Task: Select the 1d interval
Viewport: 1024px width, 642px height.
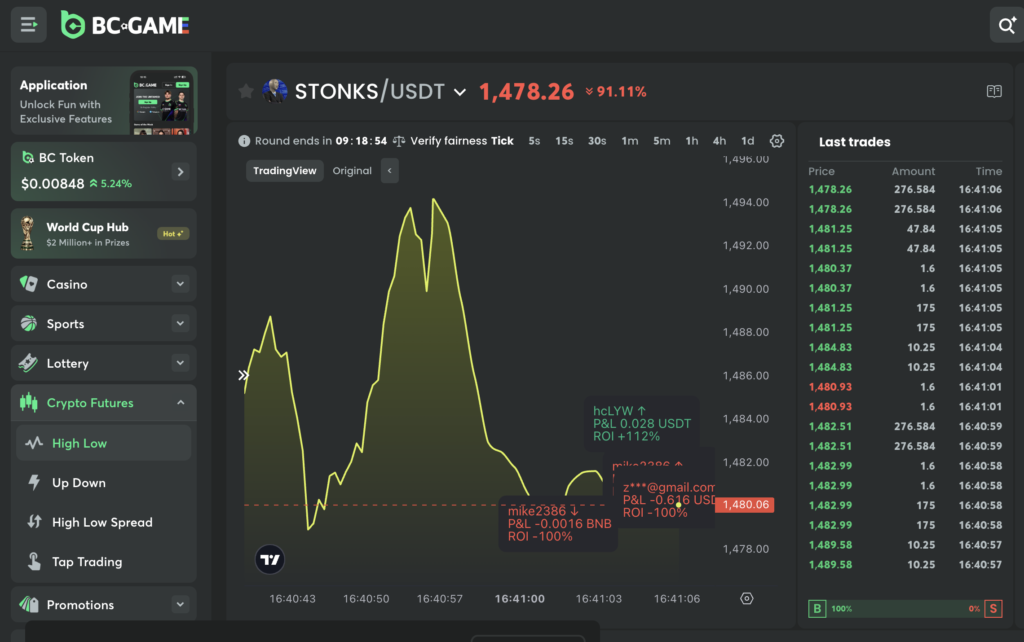Action: 748,141
